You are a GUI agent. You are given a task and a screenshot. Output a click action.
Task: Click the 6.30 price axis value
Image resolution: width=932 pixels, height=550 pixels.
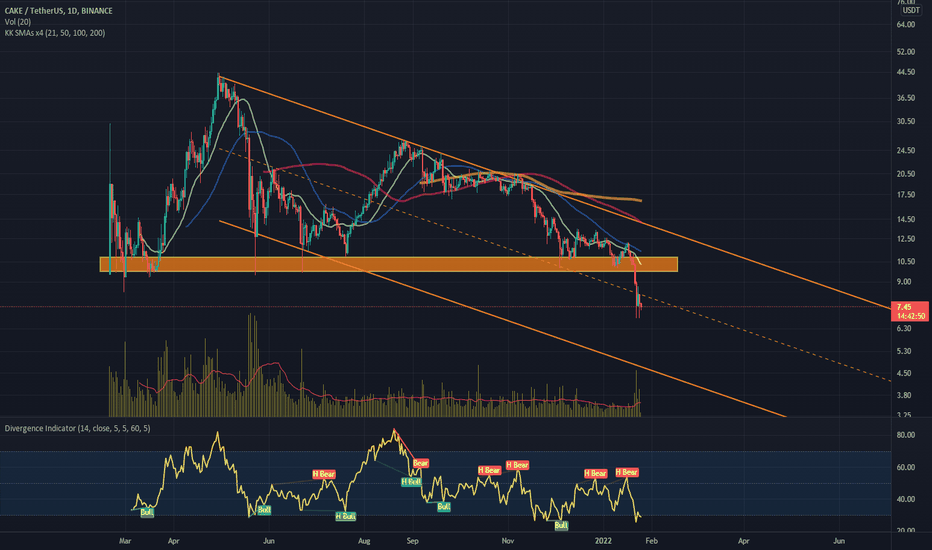tap(904, 328)
